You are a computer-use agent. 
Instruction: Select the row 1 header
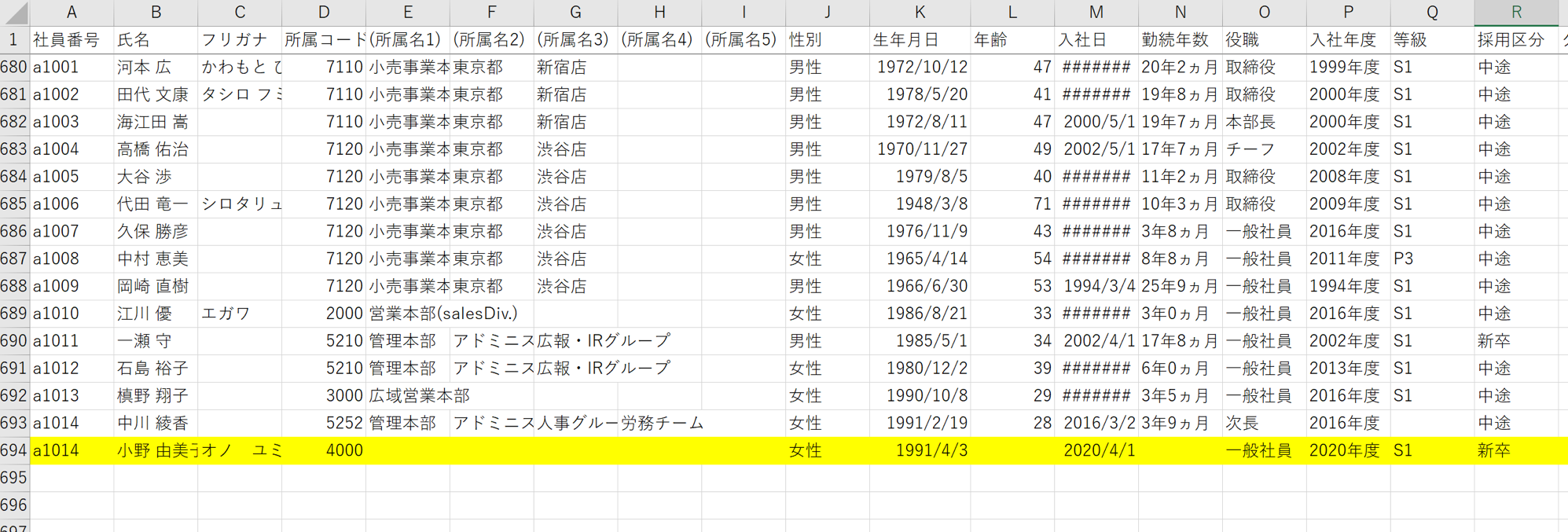14,40
